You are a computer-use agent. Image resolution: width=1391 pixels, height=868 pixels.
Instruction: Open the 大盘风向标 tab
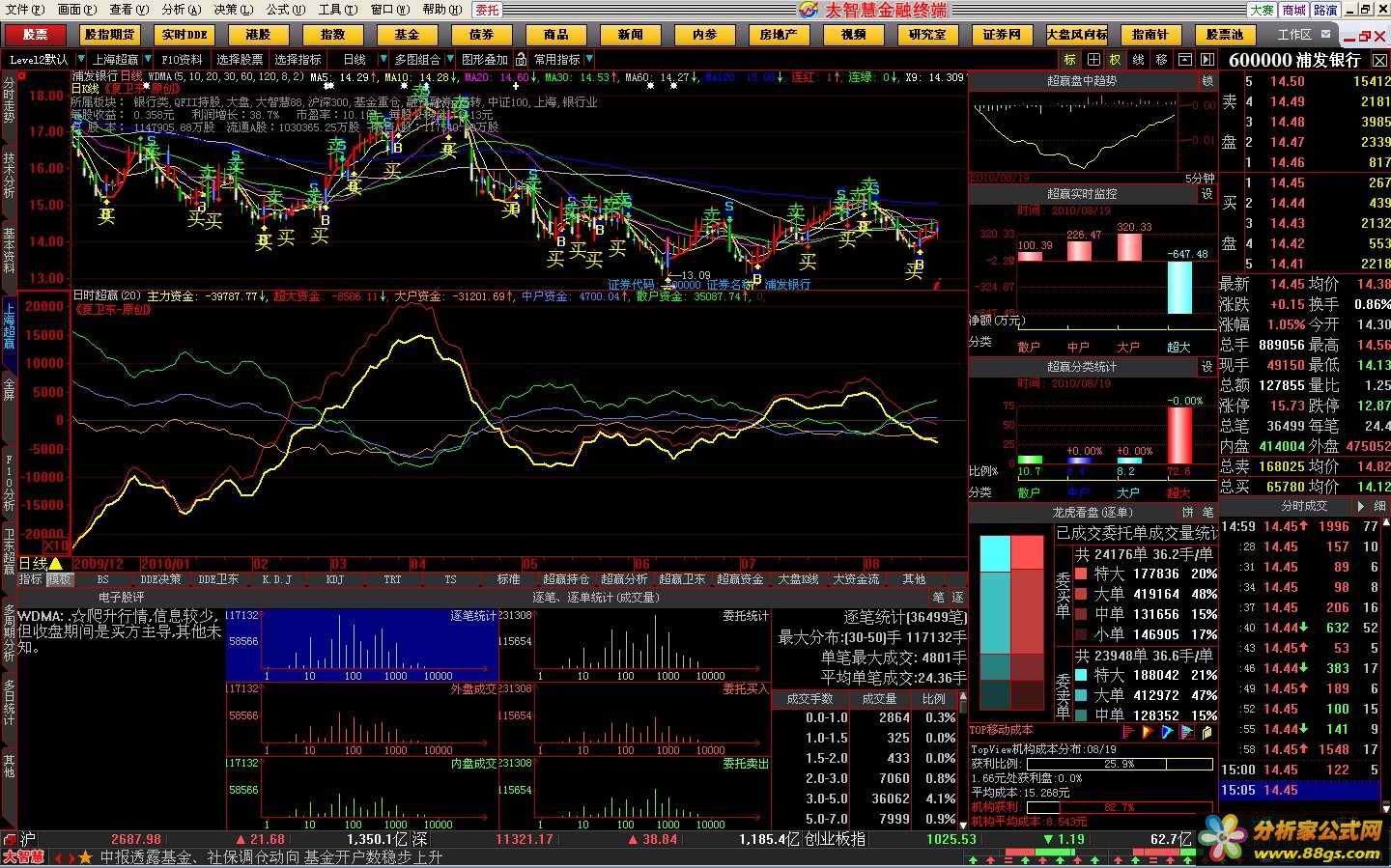click(x=1077, y=35)
